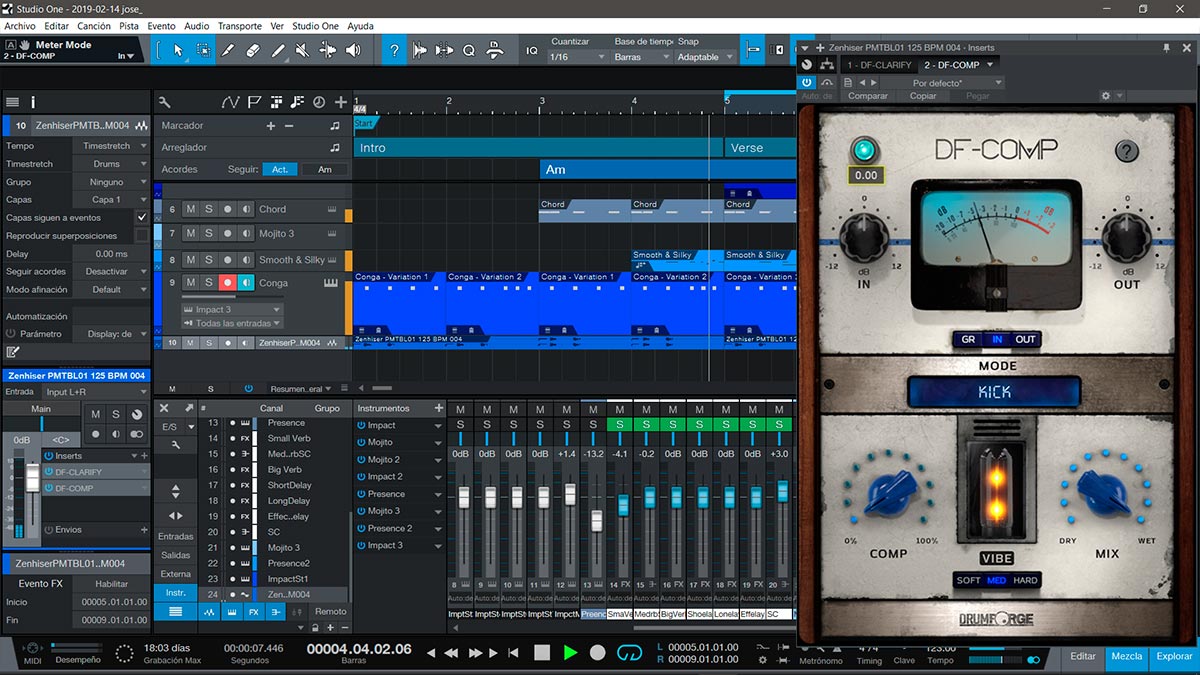Toggle the Loop transport button
This screenshot has height=675, width=1200.
click(x=629, y=652)
